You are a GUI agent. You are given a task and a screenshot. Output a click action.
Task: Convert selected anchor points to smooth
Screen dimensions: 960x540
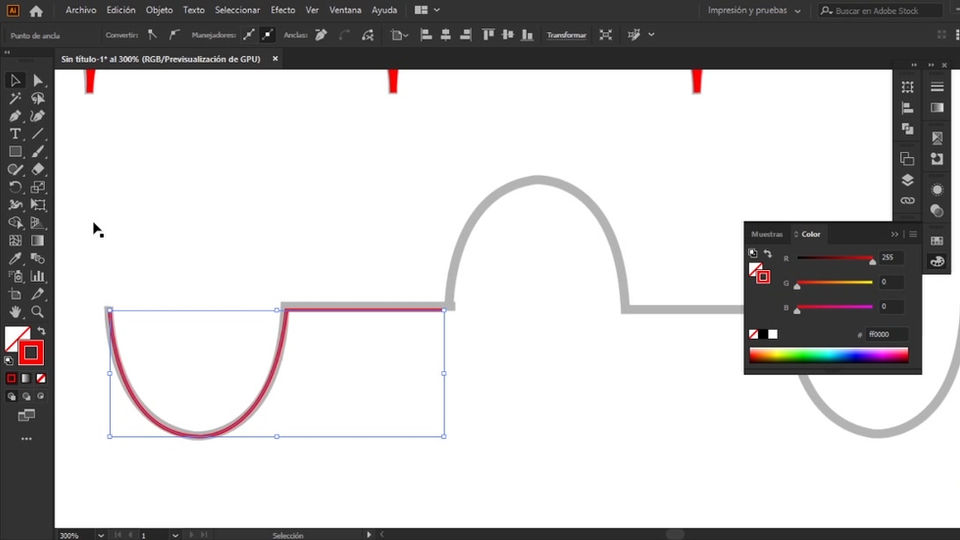pyautogui.click(x=174, y=35)
